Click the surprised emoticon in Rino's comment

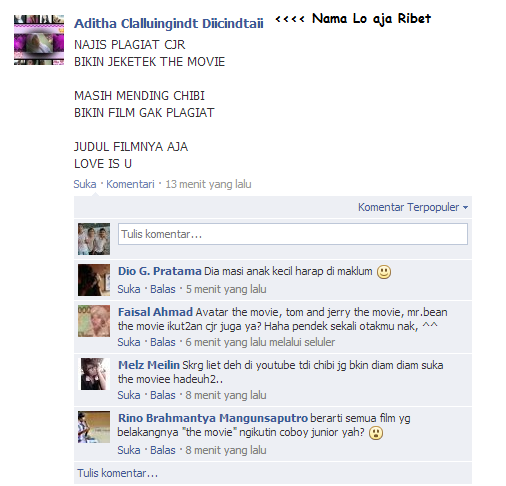(376, 433)
